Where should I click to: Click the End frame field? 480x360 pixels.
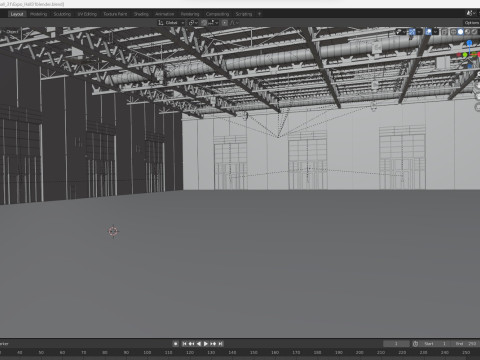click(466, 344)
